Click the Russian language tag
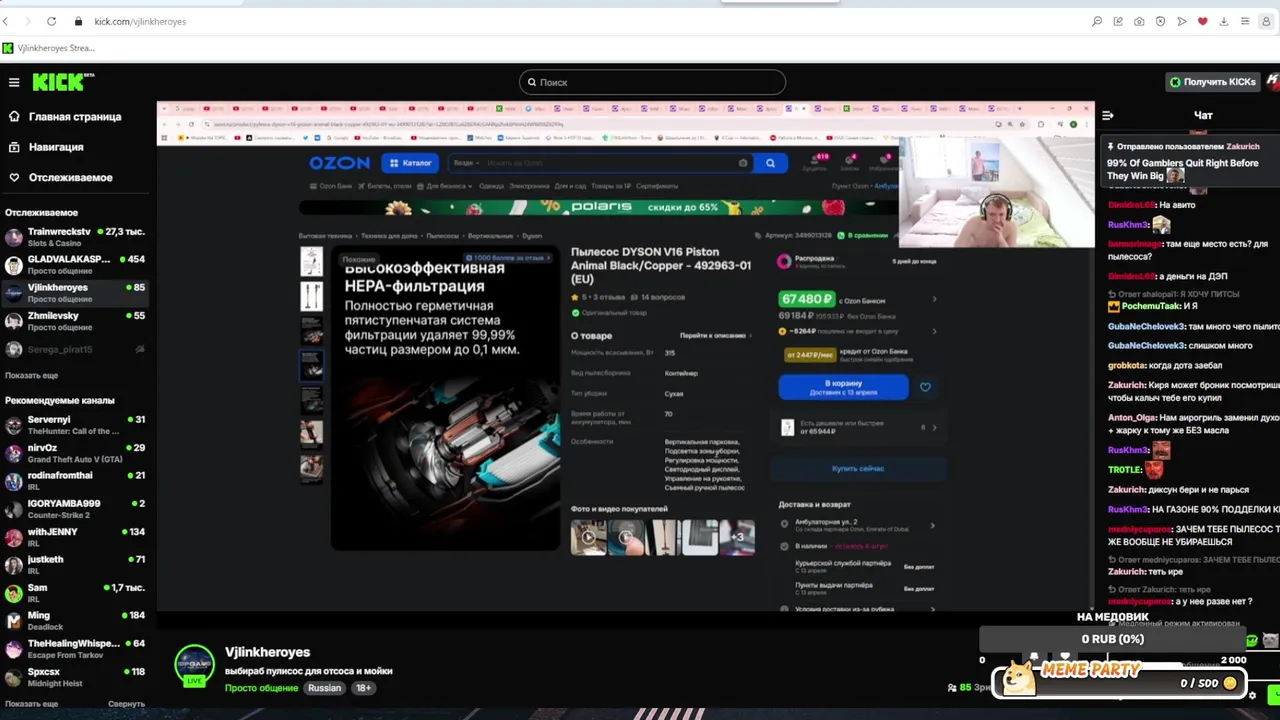Screen dimensions: 1280x720 [324, 688]
